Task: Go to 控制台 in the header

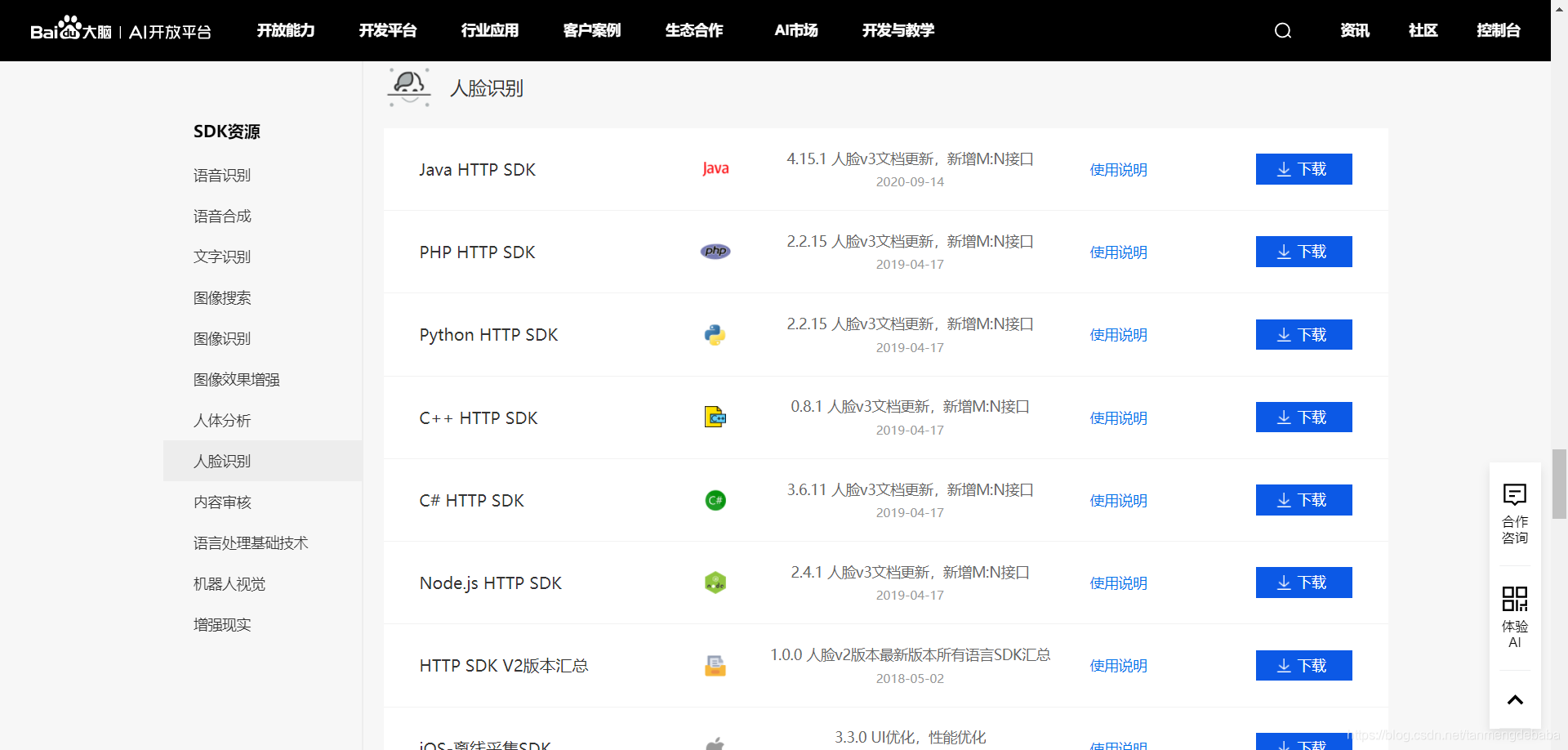Action: click(x=1499, y=31)
